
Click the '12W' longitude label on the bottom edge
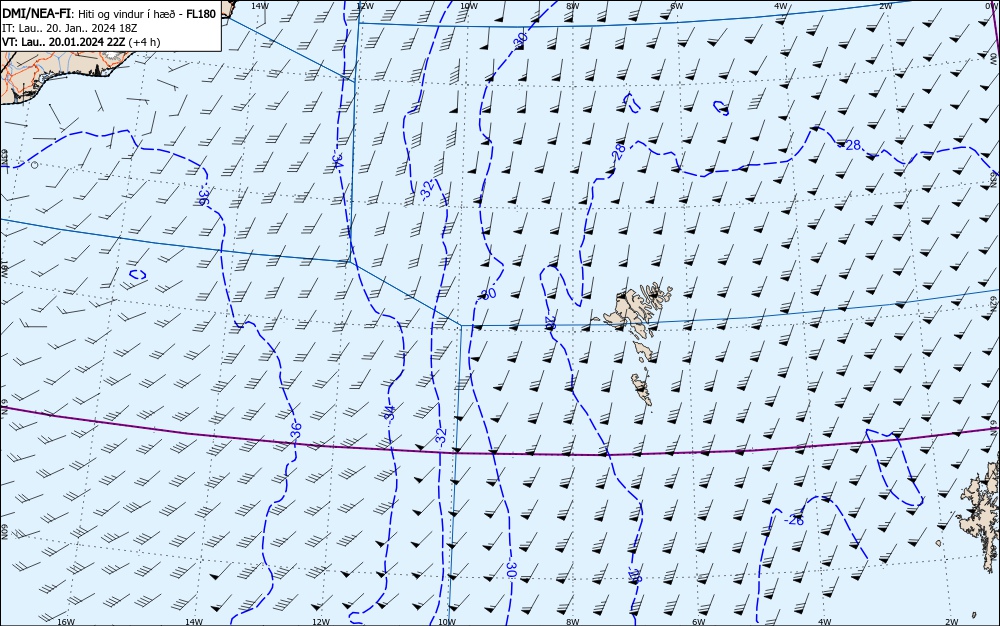[x=321, y=622]
